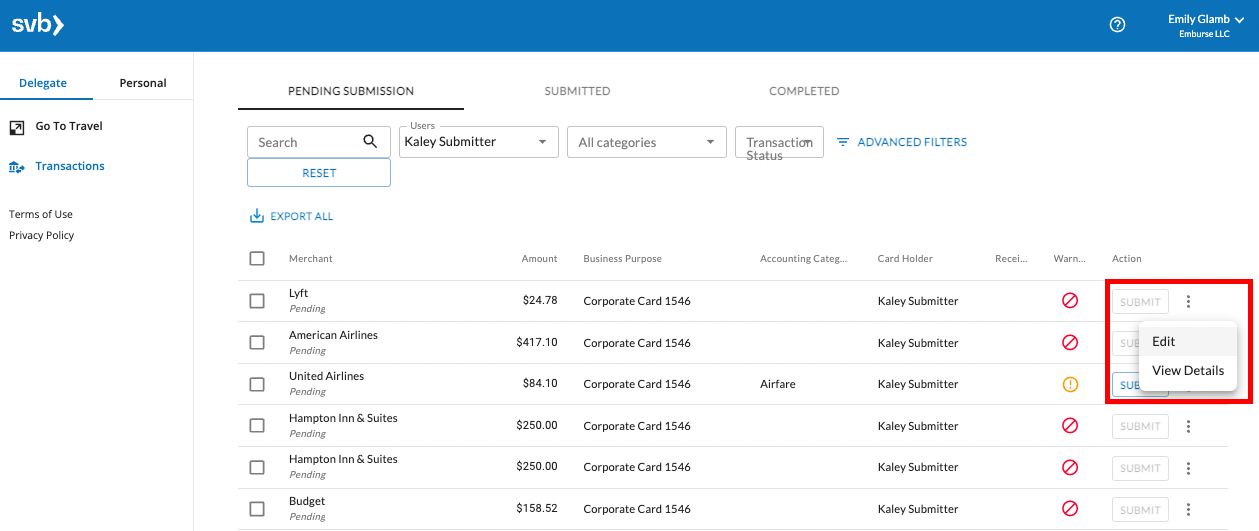Click the Go To Travel external link icon

17,127
